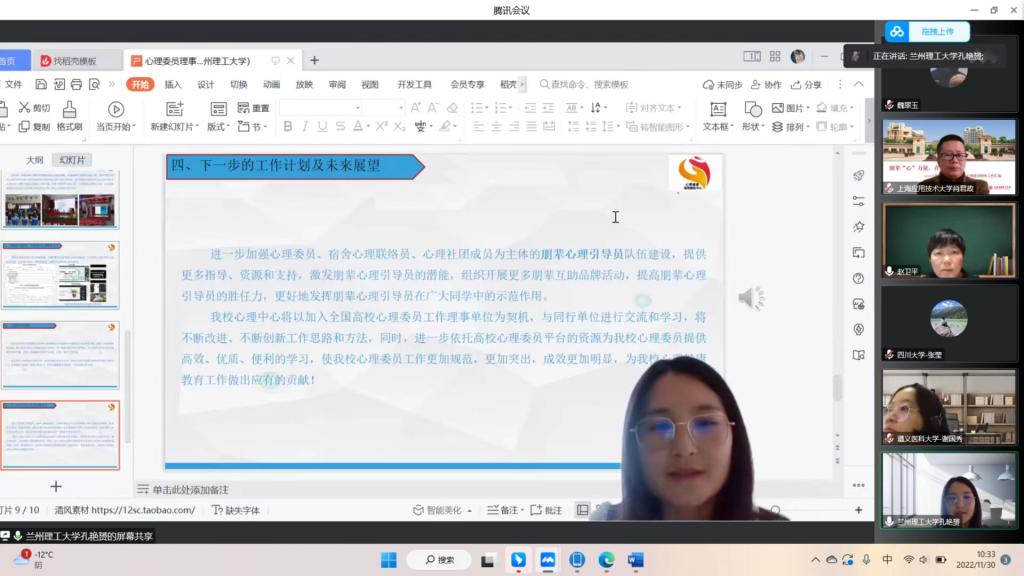The height and width of the screenshot is (576, 1024).
Task: Open the 缺失字体 missing fonts notice
Action: 236,510
